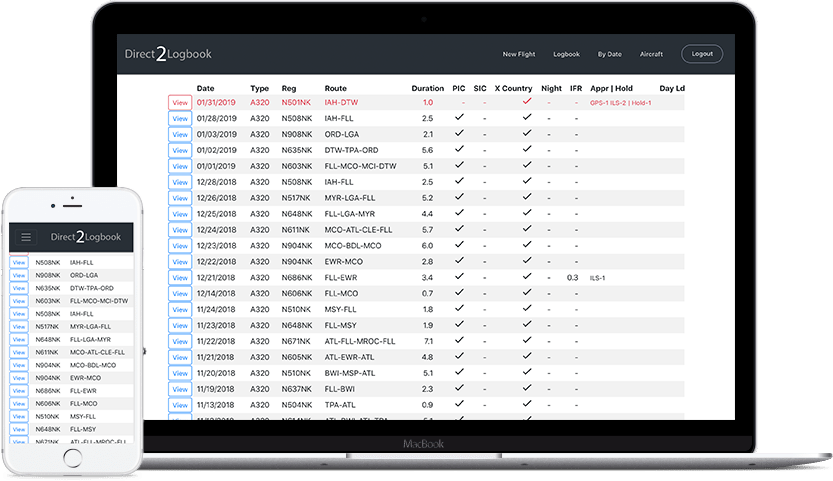
Task: Click View for the 11/20/2018 BWI-MSP-ATL flight
Action: (180, 373)
